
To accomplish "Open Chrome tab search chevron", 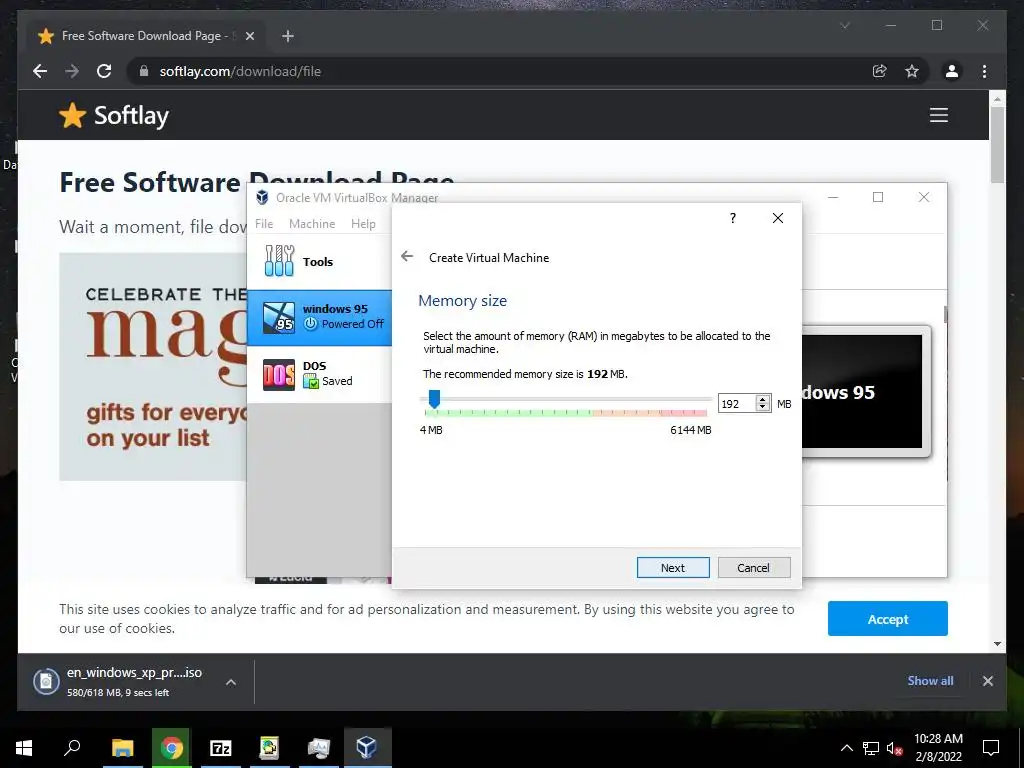I will click(844, 25).
